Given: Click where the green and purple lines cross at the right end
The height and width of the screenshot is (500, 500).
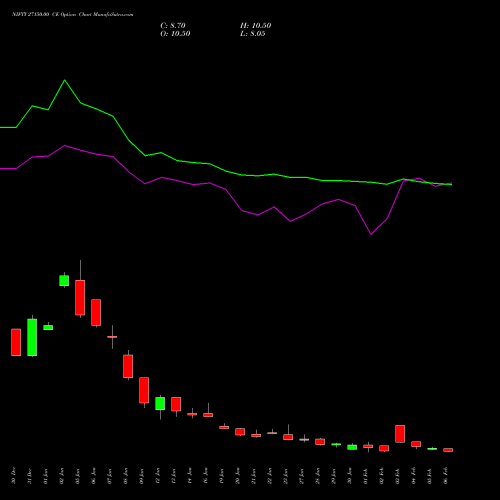Looking at the screenshot, I should pyautogui.click(x=448, y=184).
